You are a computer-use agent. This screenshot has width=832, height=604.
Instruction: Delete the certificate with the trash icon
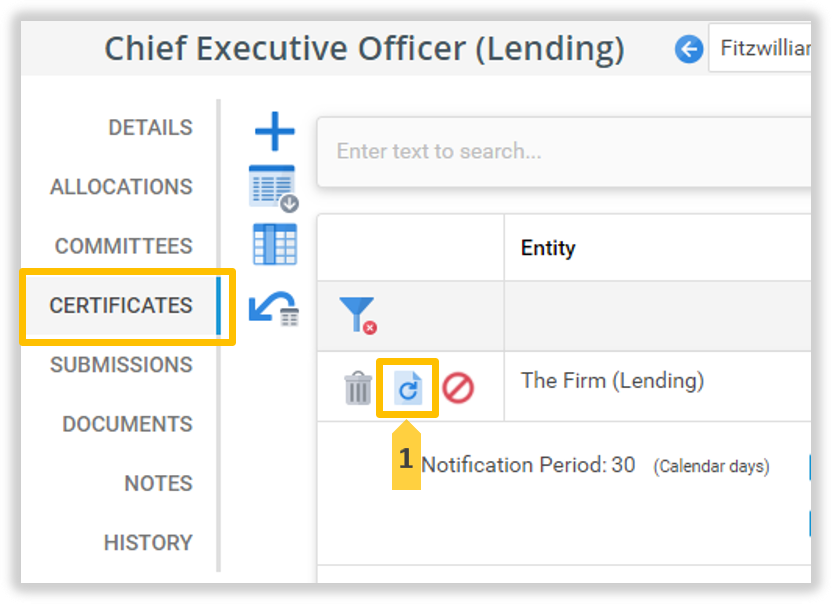click(x=358, y=388)
